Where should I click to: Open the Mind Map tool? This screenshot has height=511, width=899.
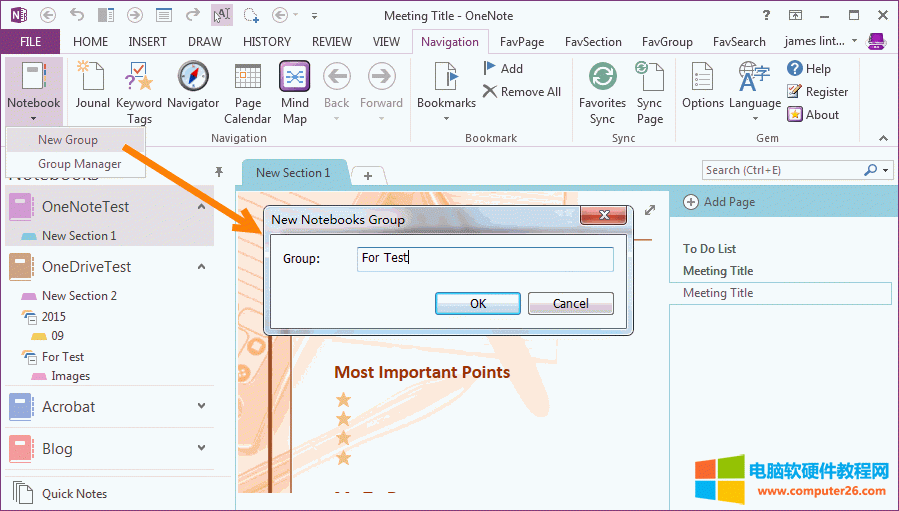pyautogui.click(x=295, y=92)
